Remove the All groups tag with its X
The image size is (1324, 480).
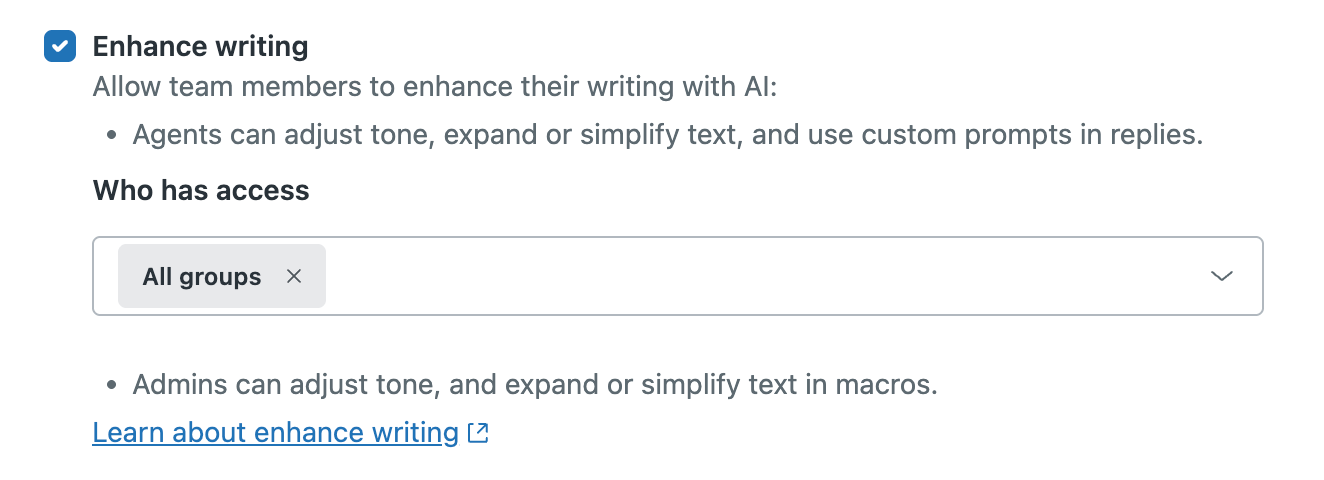pyautogui.click(x=294, y=277)
